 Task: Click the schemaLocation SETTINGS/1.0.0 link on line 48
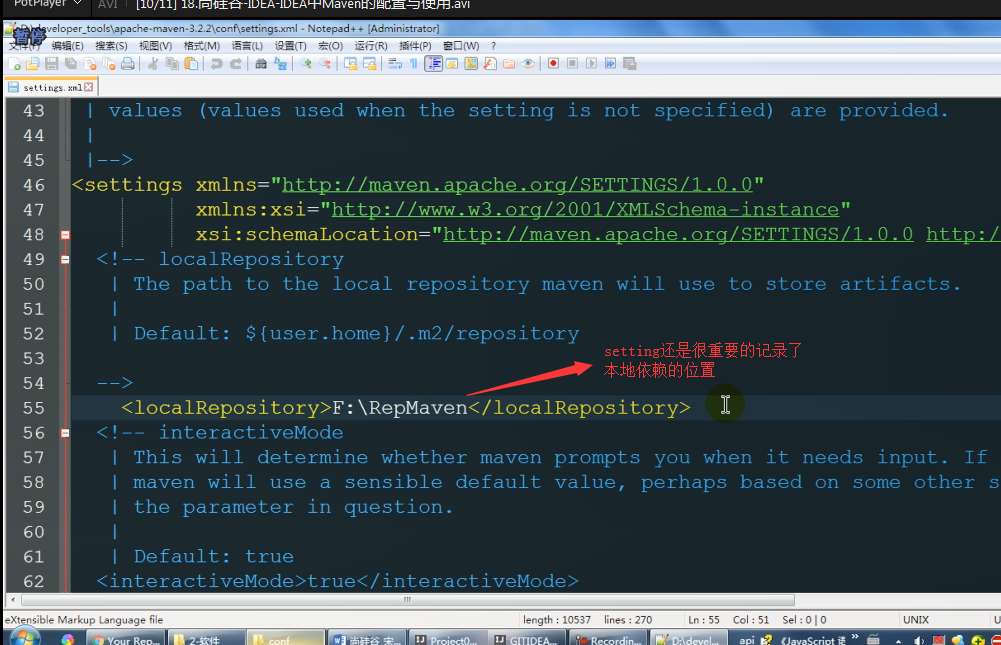point(678,234)
